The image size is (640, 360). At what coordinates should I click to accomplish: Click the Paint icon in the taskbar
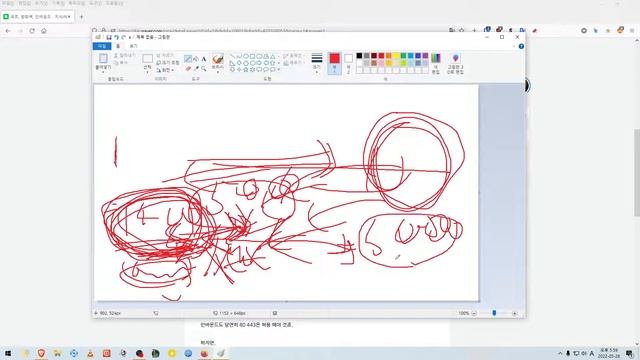coord(221,353)
